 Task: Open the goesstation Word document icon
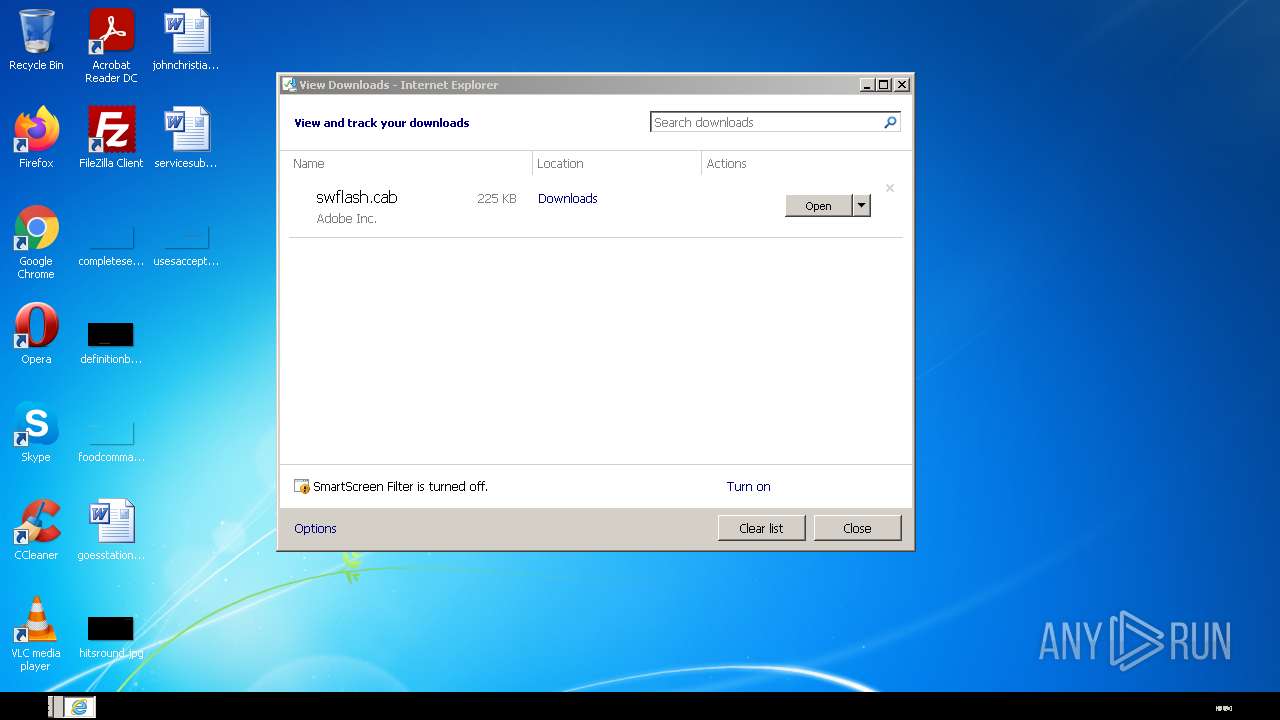tap(111, 529)
